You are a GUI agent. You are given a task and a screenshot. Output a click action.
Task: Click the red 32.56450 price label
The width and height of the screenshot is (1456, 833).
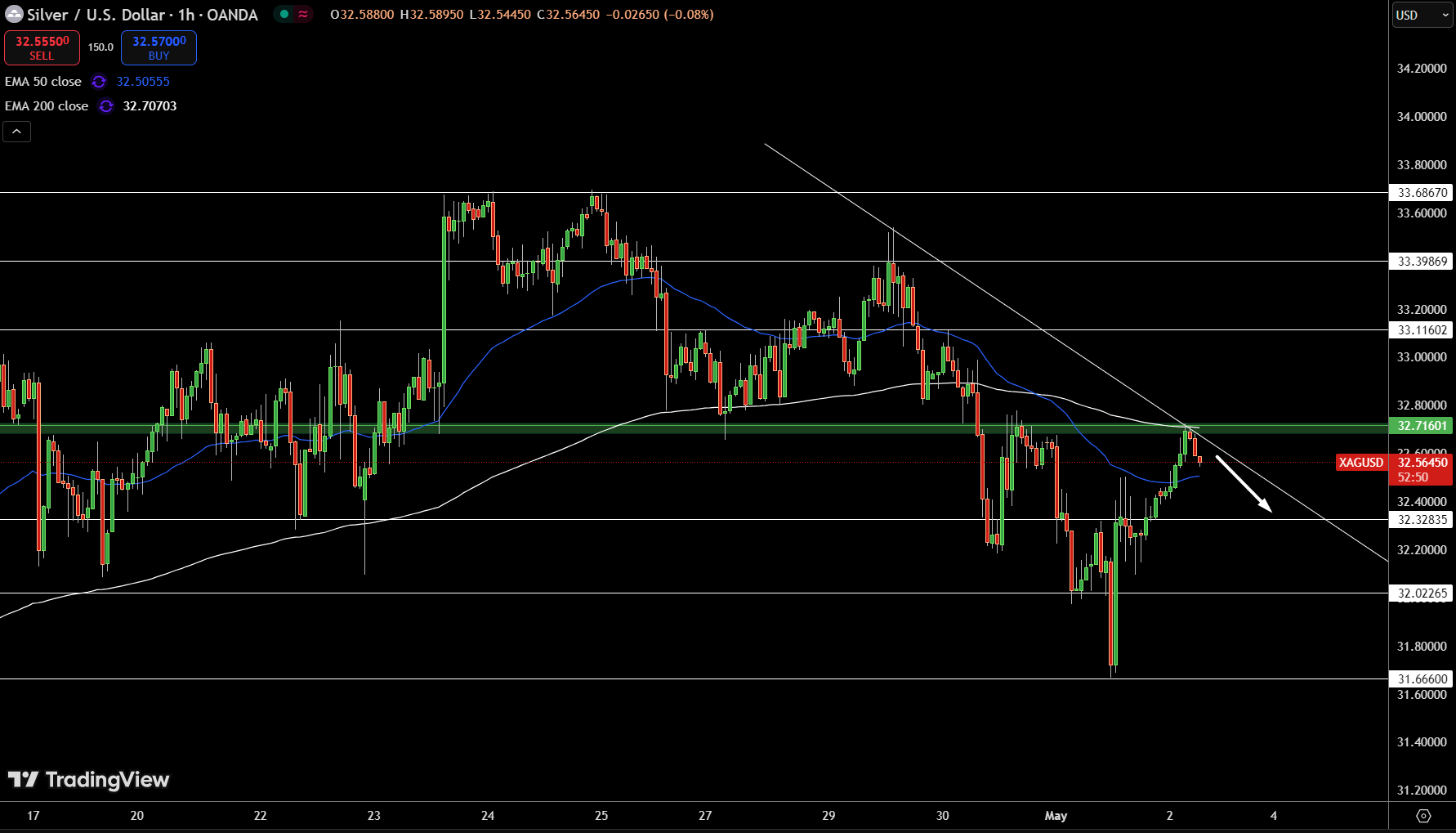pos(1422,463)
